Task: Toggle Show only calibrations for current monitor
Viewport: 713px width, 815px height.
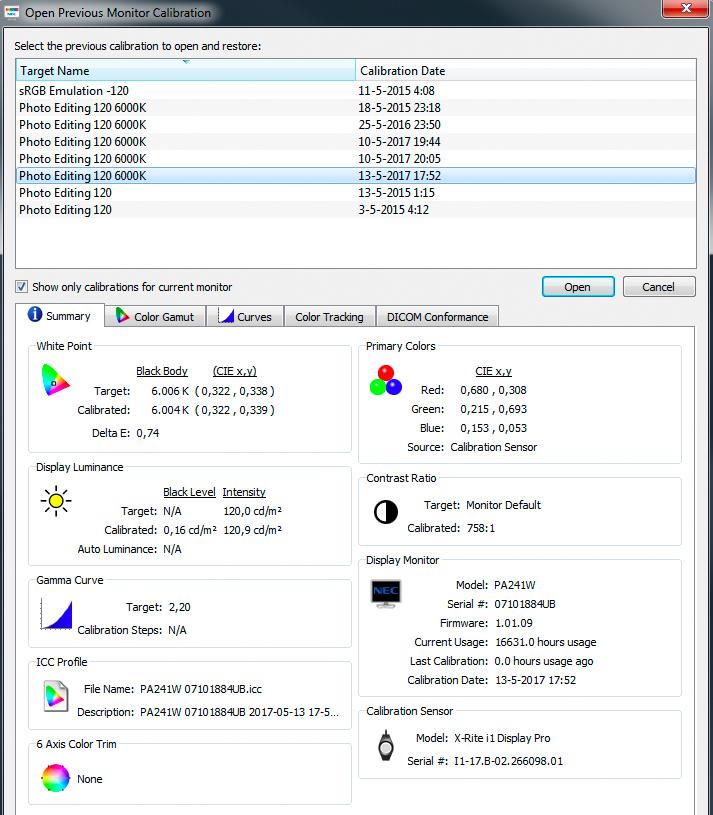Action: tap(21, 287)
